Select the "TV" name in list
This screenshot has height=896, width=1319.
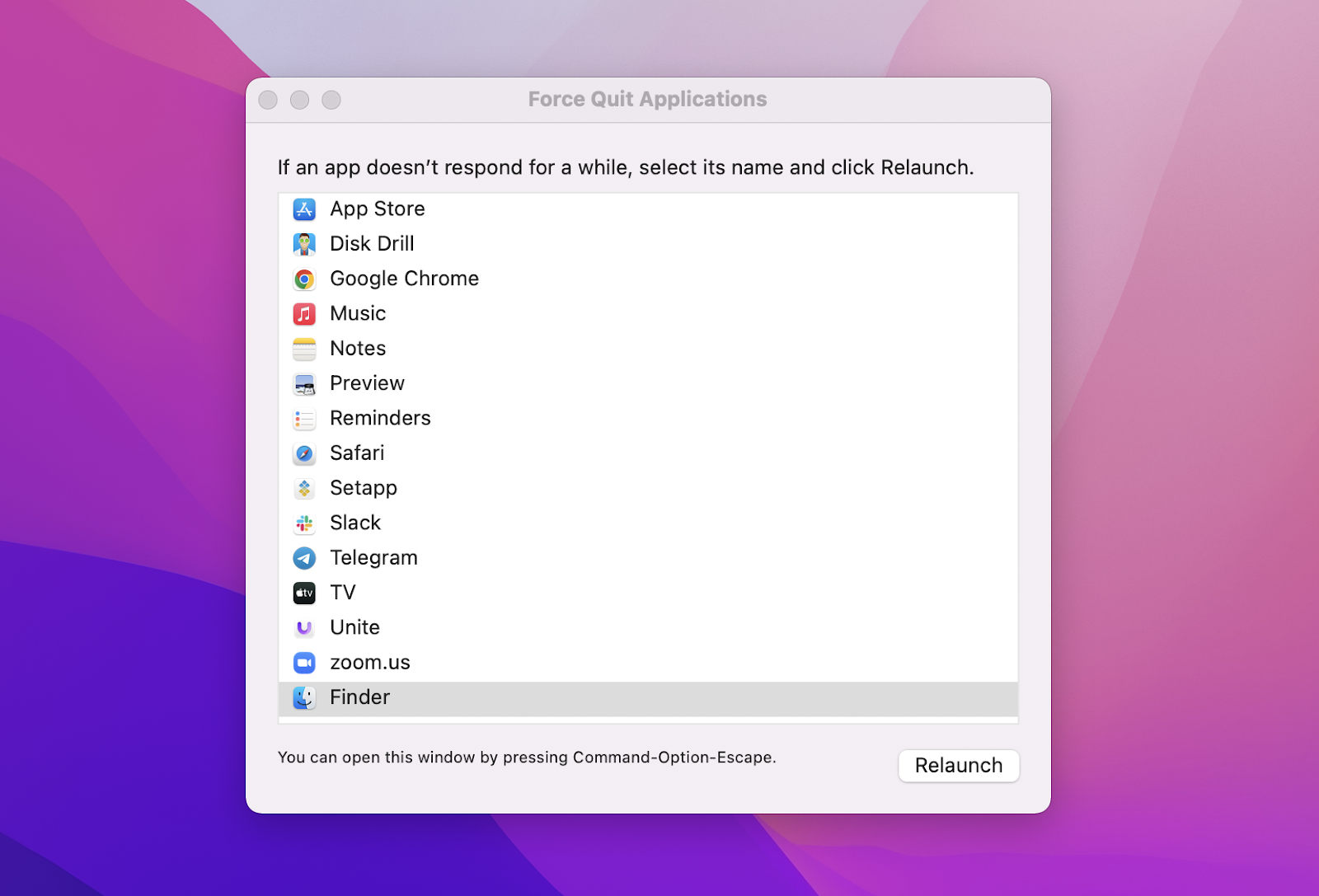click(343, 593)
